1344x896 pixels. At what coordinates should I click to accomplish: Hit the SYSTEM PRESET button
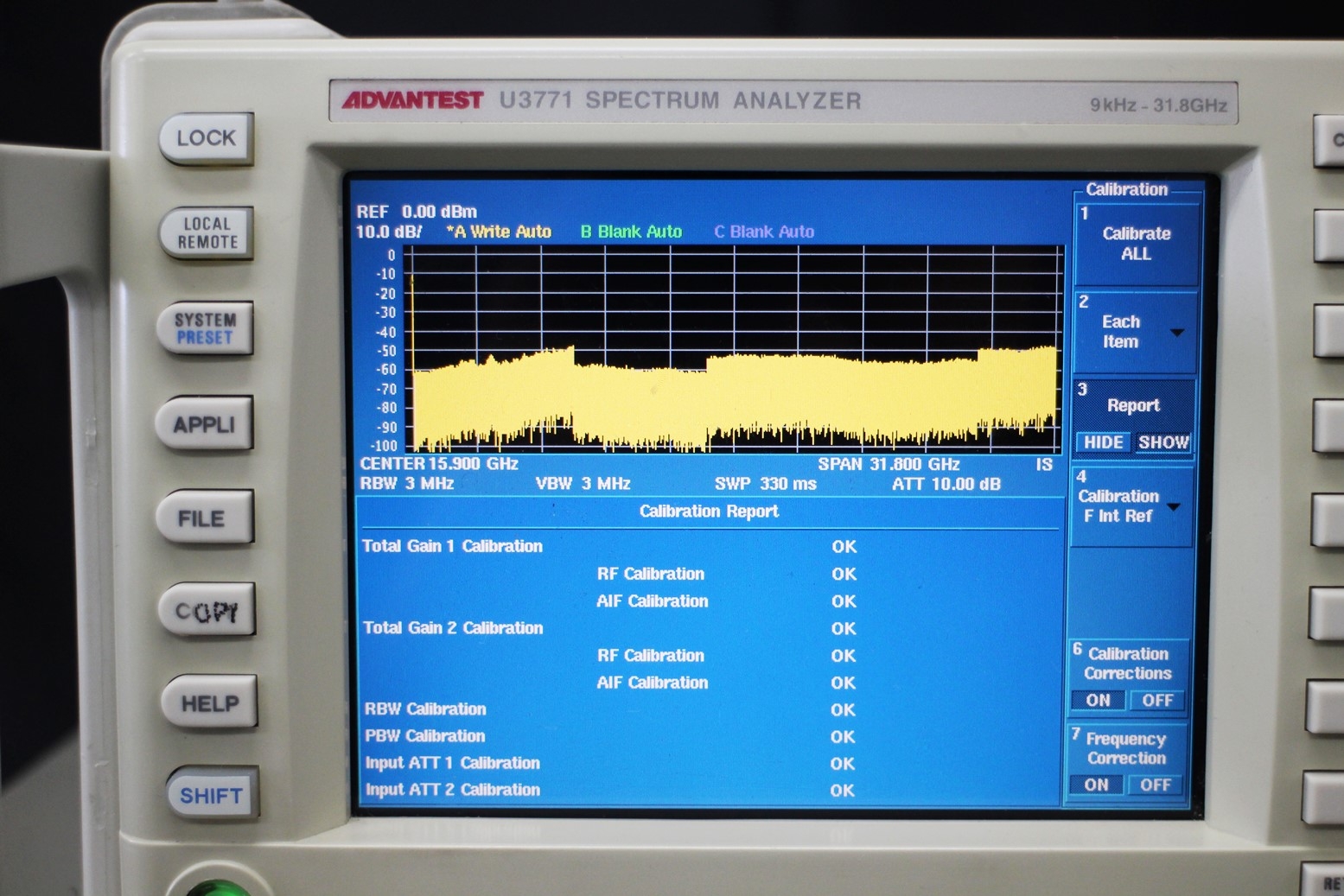pyautogui.click(x=205, y=328)
